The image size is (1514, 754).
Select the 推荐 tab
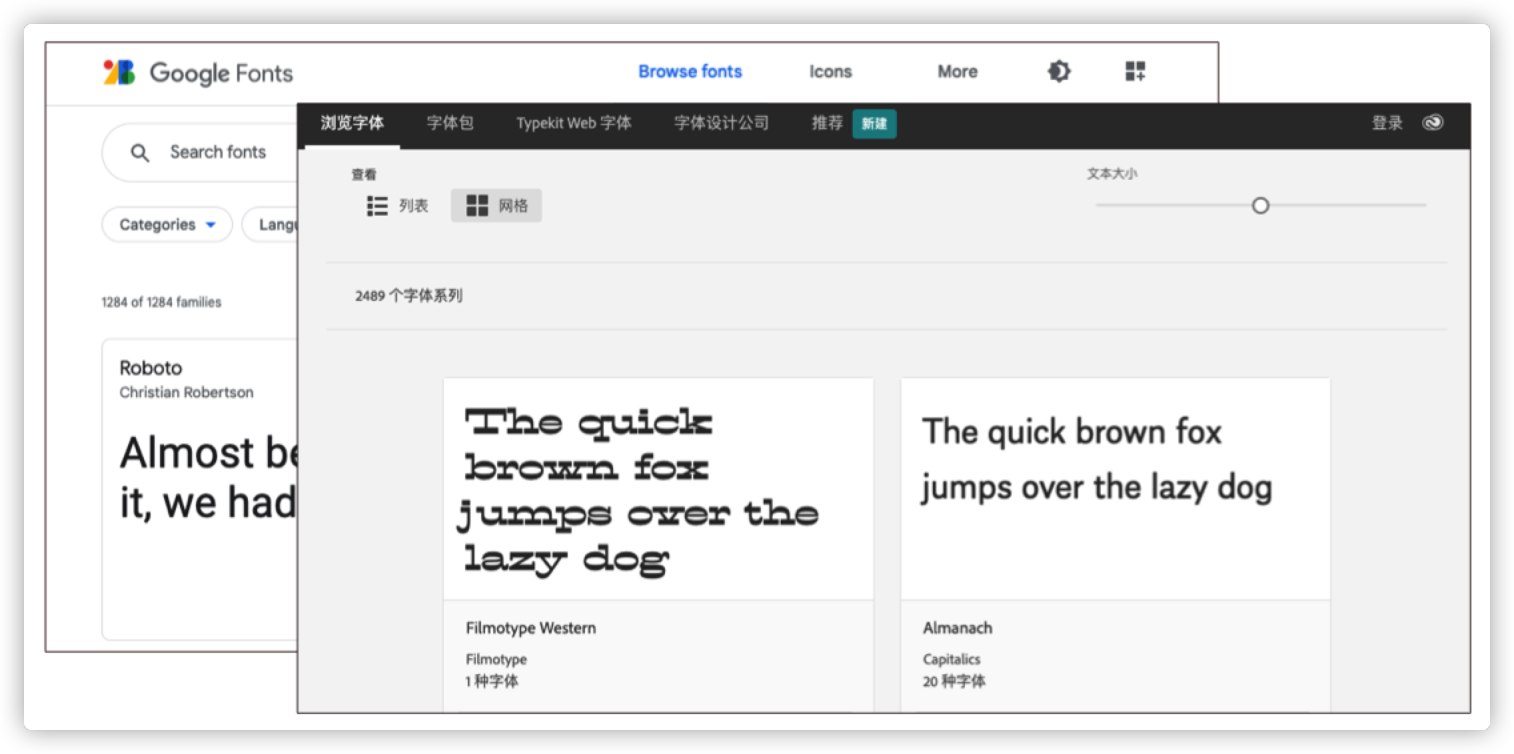[x=827, y=123]
